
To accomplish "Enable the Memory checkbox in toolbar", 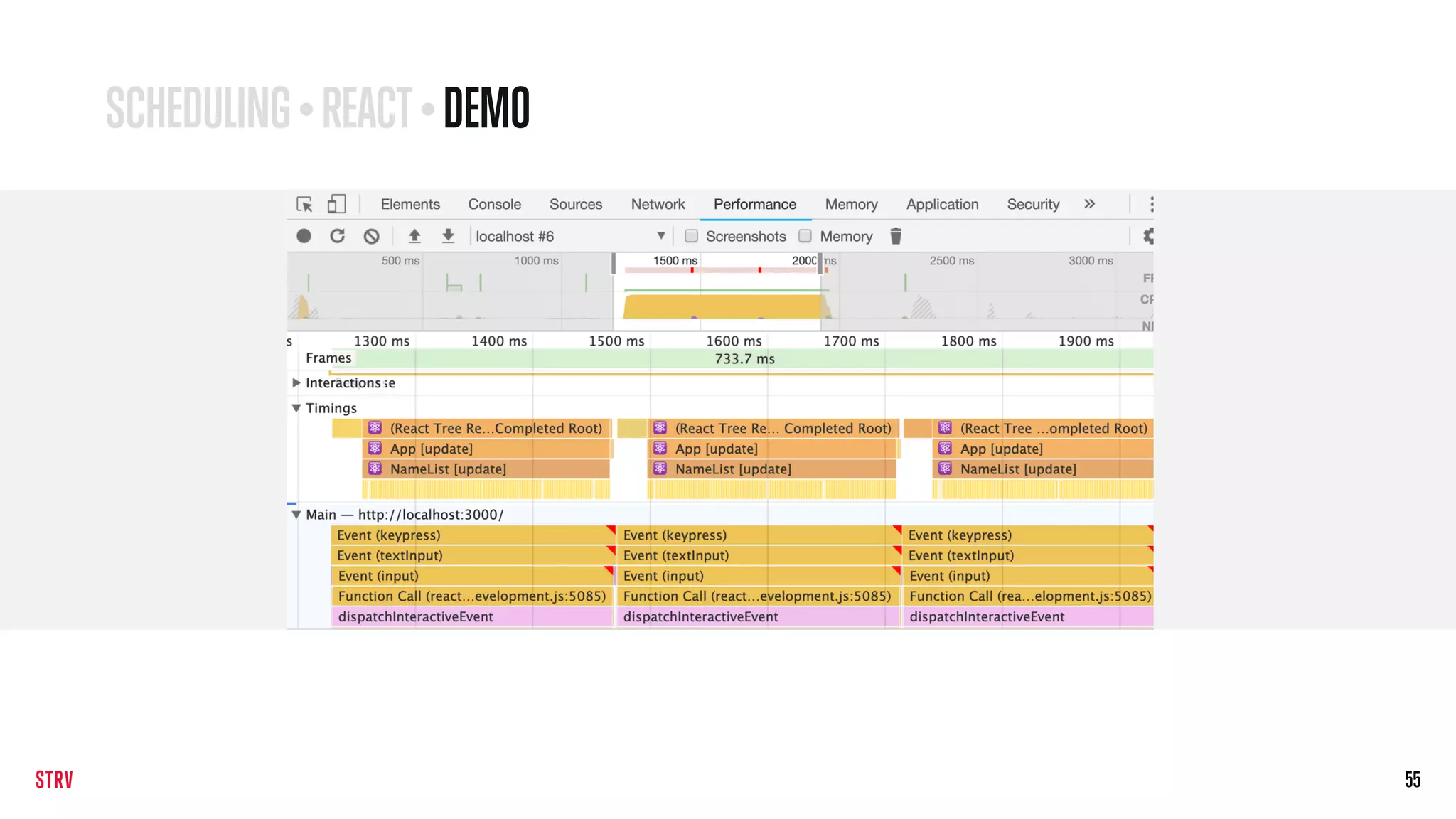I will pyautogui.click(x=805, y=236).
